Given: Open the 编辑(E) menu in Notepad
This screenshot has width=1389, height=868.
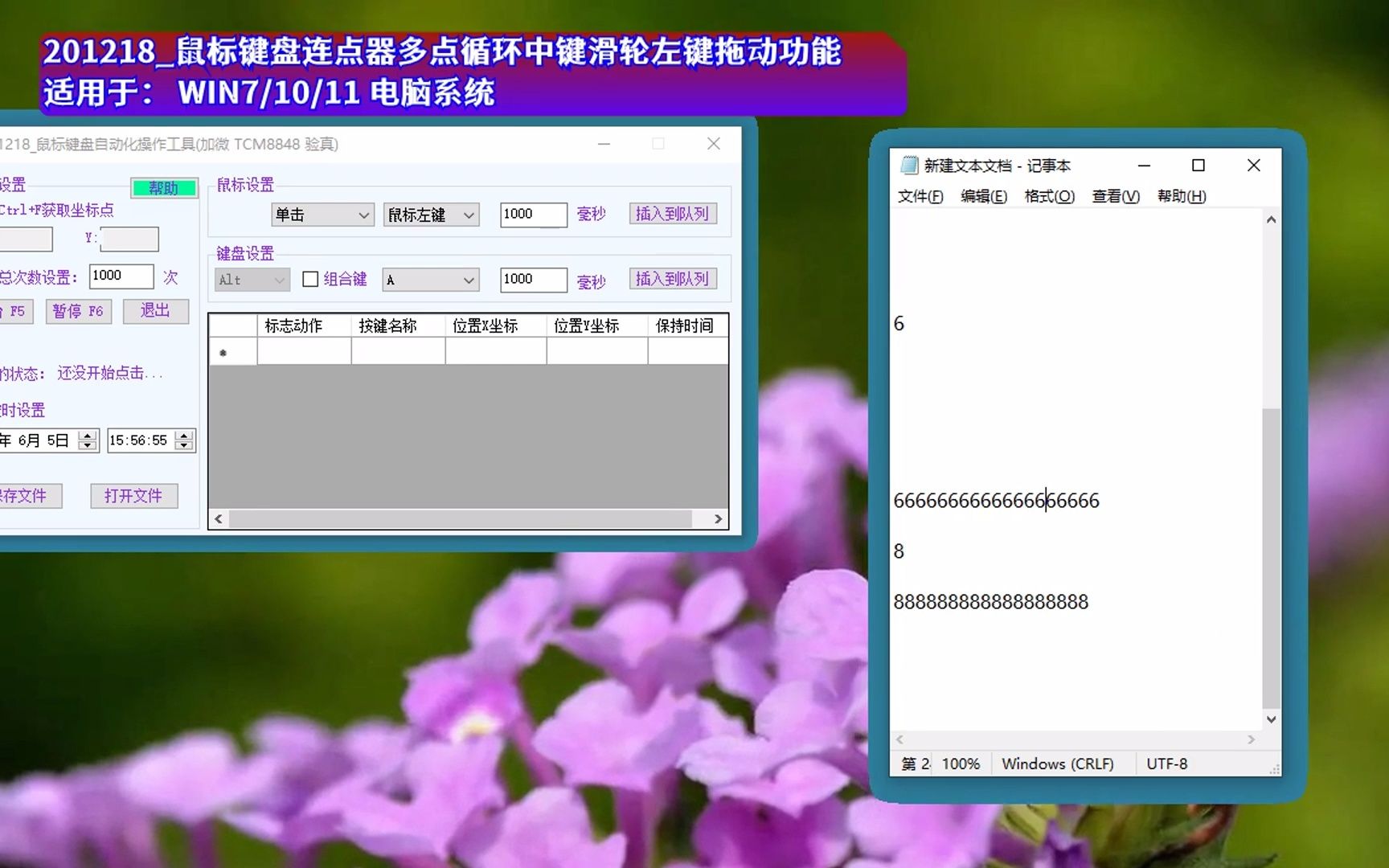Looking at the screenshot, I should click(984, 195).
